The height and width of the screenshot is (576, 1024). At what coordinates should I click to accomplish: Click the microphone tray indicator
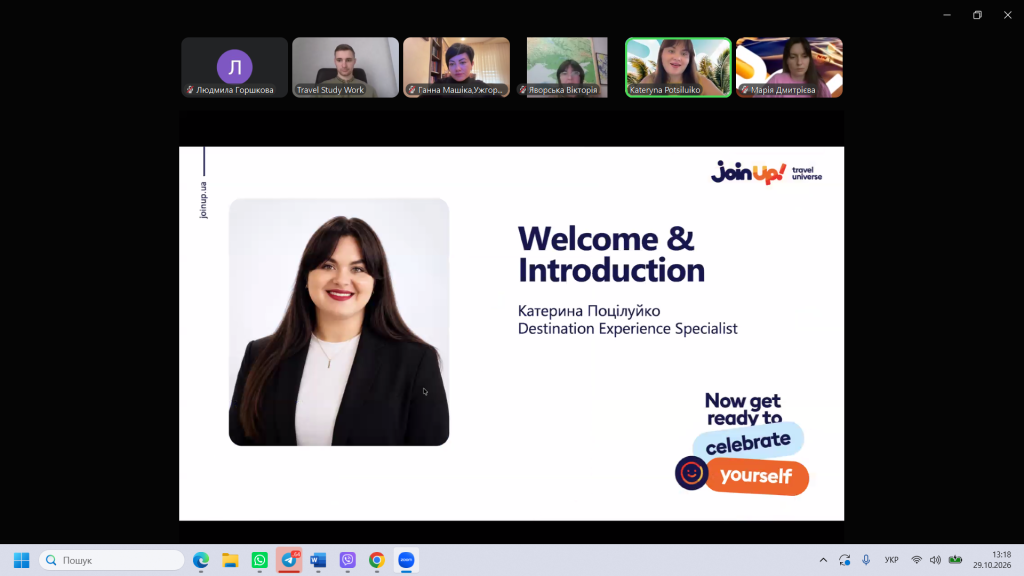coord(866,560)
